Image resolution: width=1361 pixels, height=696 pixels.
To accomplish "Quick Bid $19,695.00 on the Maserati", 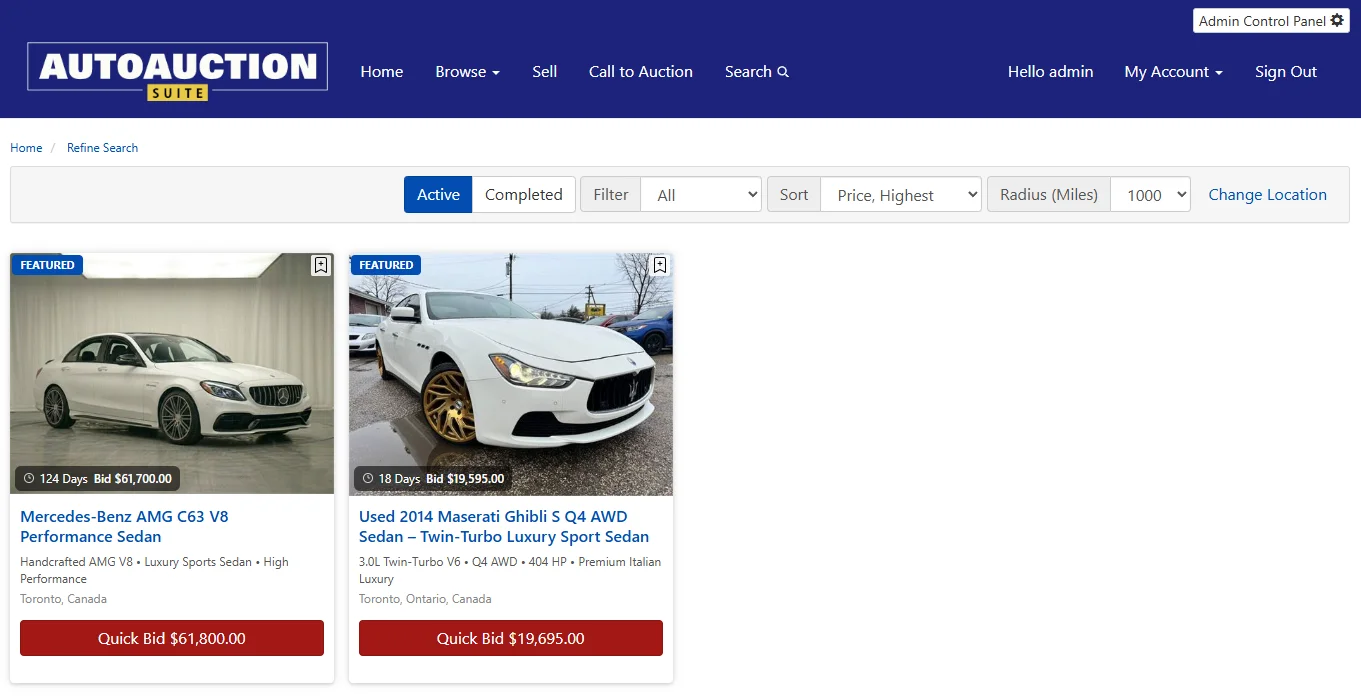I will 511,638.
